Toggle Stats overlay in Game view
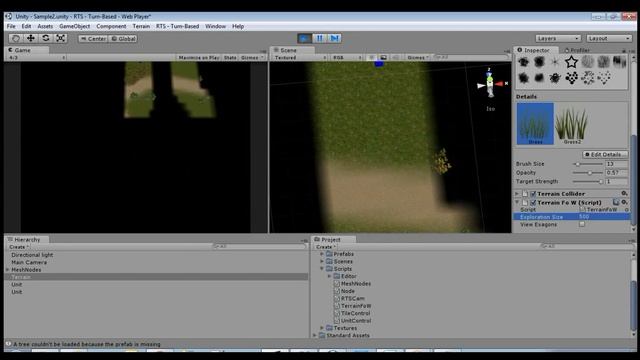The image size is (640, 360). point(230,58)
